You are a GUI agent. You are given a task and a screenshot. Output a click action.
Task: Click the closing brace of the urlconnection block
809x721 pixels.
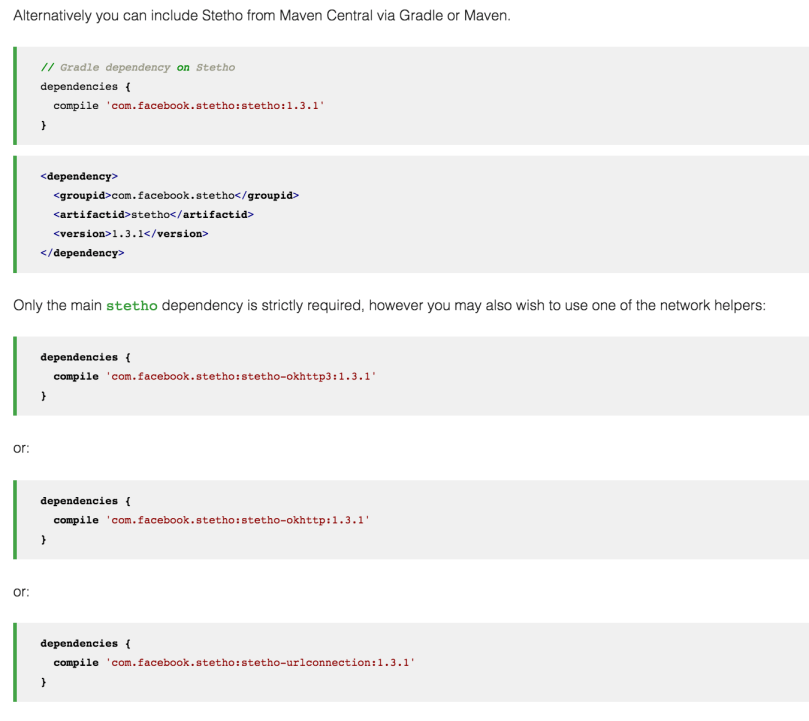43,682
